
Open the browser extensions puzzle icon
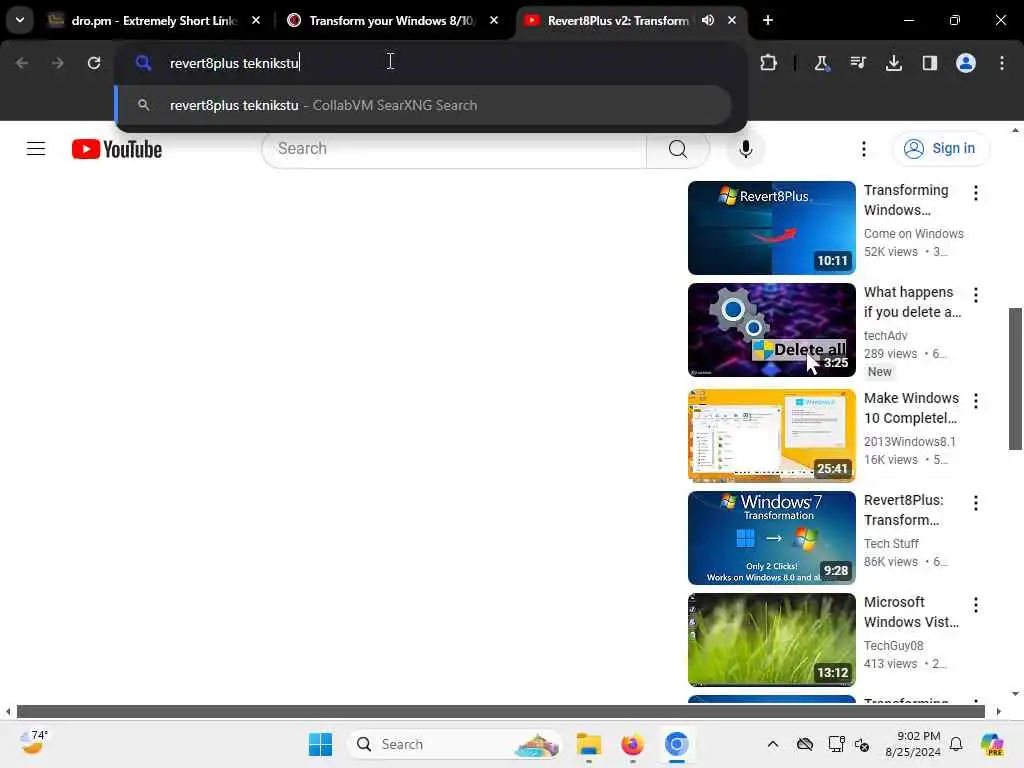(x=769, y=63)
